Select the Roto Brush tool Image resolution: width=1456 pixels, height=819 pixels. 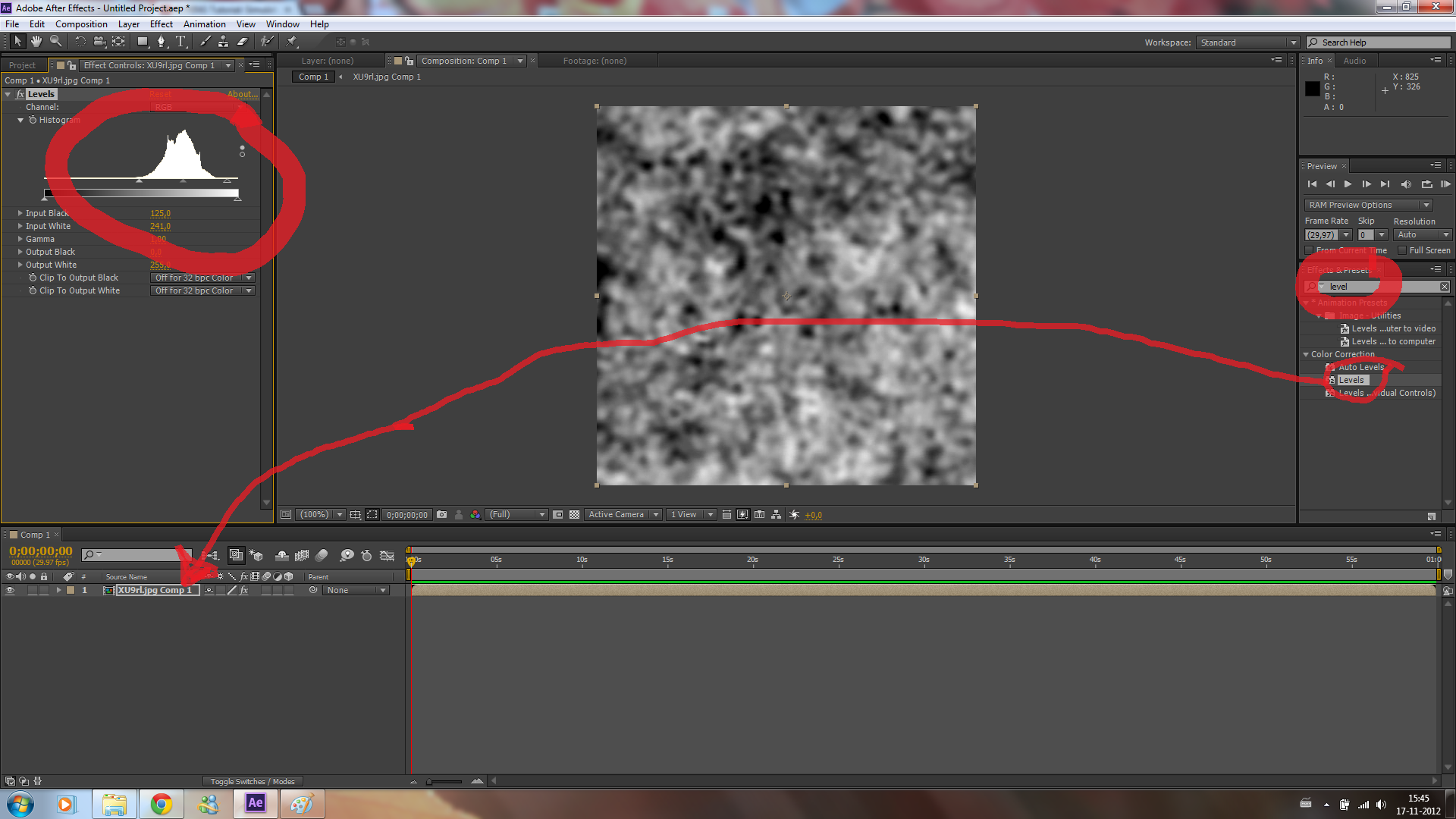[x=267, y=41]
